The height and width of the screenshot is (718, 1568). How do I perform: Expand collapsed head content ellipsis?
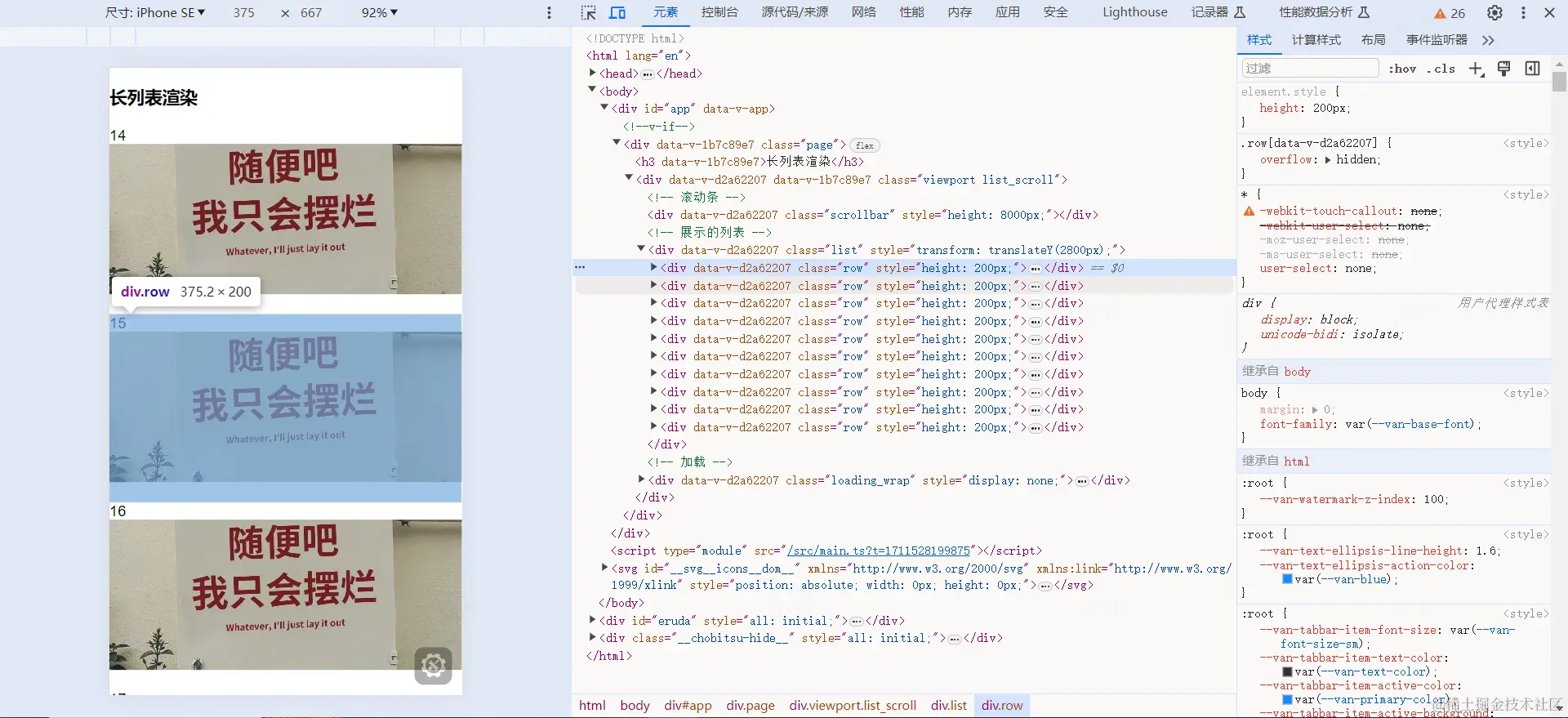point(648,74)
